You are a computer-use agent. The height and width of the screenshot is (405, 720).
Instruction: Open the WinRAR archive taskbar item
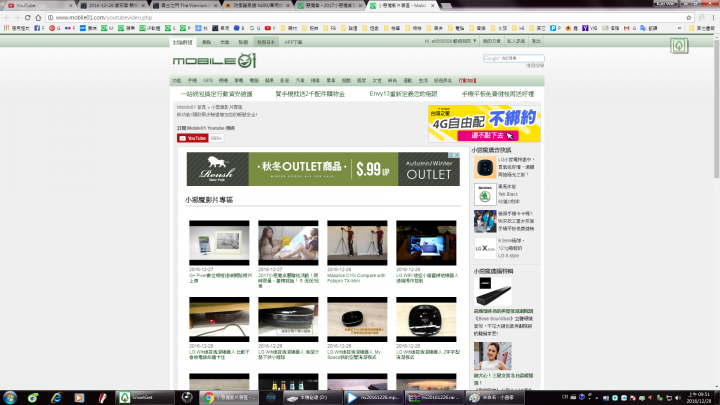click(435, 397)
